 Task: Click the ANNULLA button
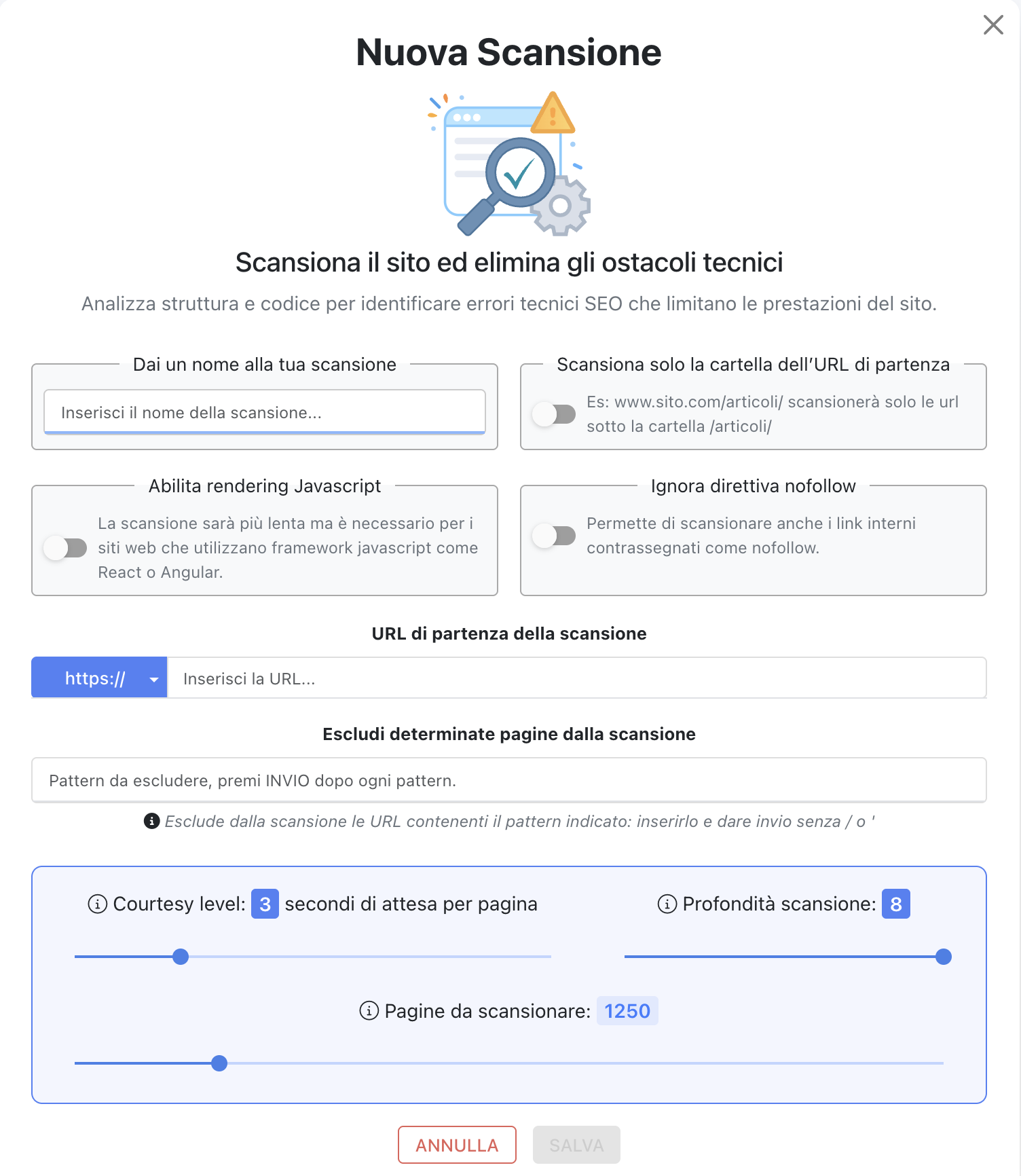tap(457, 1145)
